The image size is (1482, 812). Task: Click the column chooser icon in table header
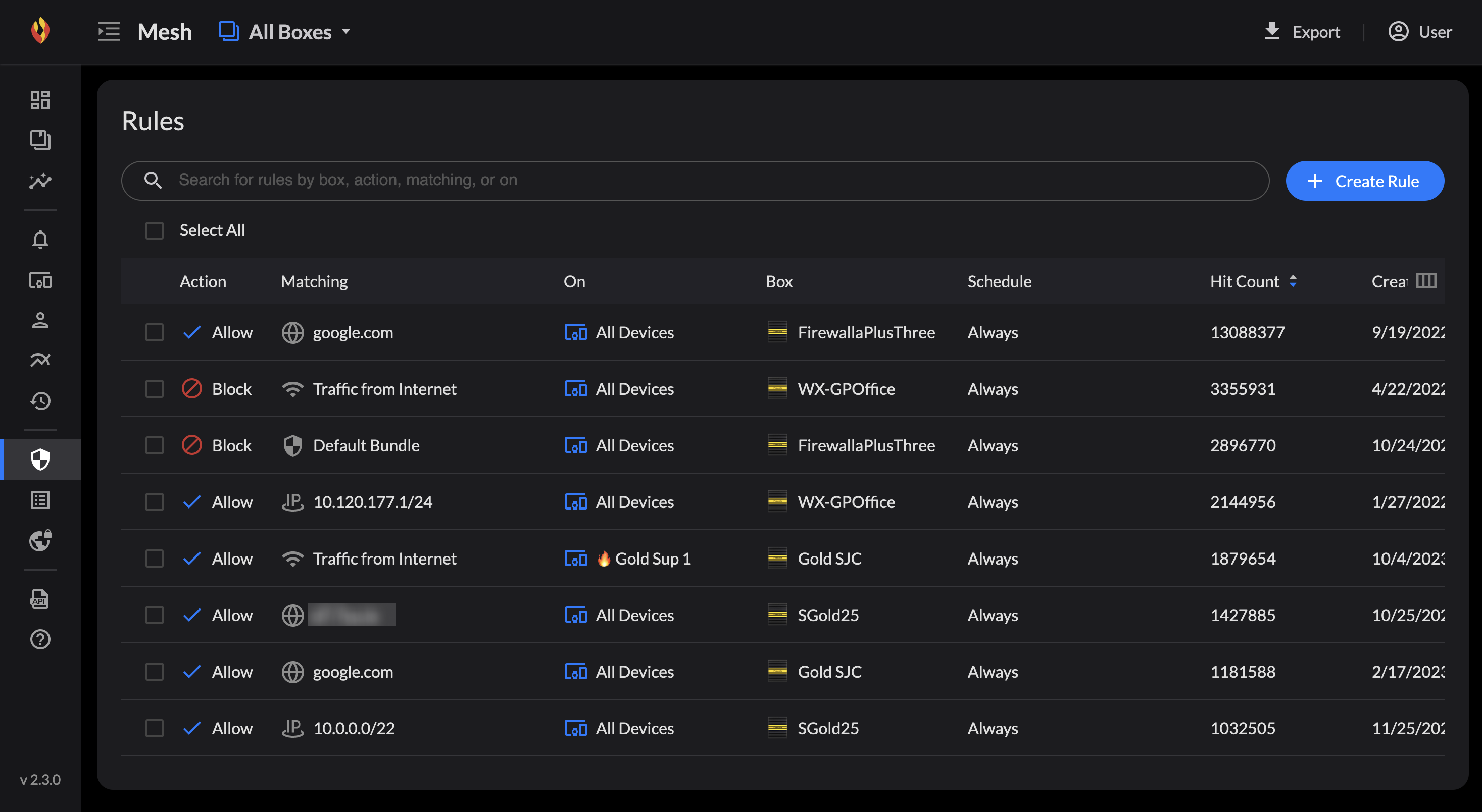click(x=1426, y=281)
